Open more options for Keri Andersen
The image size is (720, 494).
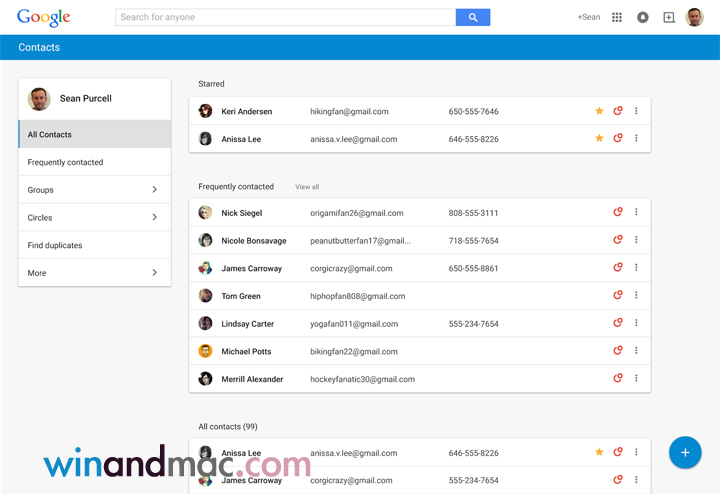click(x=636, y=111)
